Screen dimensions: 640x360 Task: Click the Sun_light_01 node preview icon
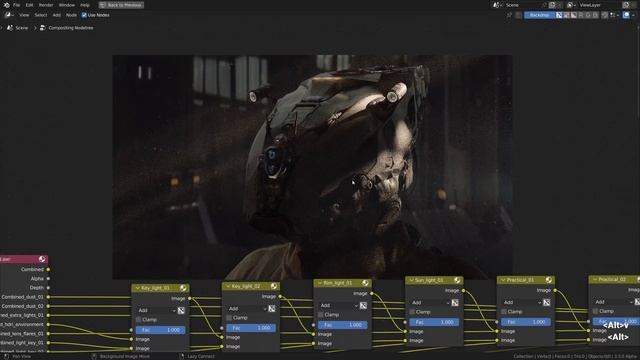[457, 280]
